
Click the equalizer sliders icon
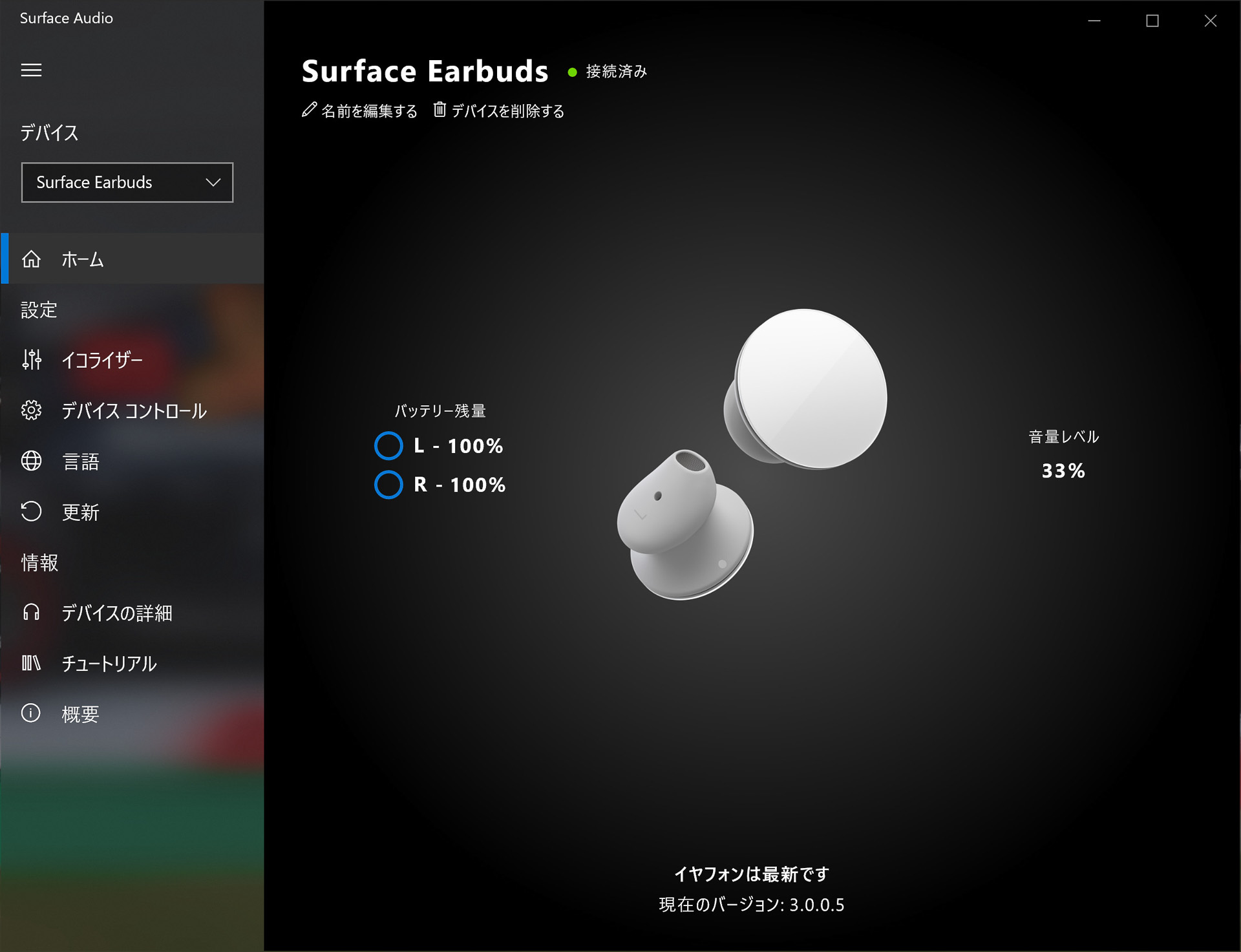31,359
